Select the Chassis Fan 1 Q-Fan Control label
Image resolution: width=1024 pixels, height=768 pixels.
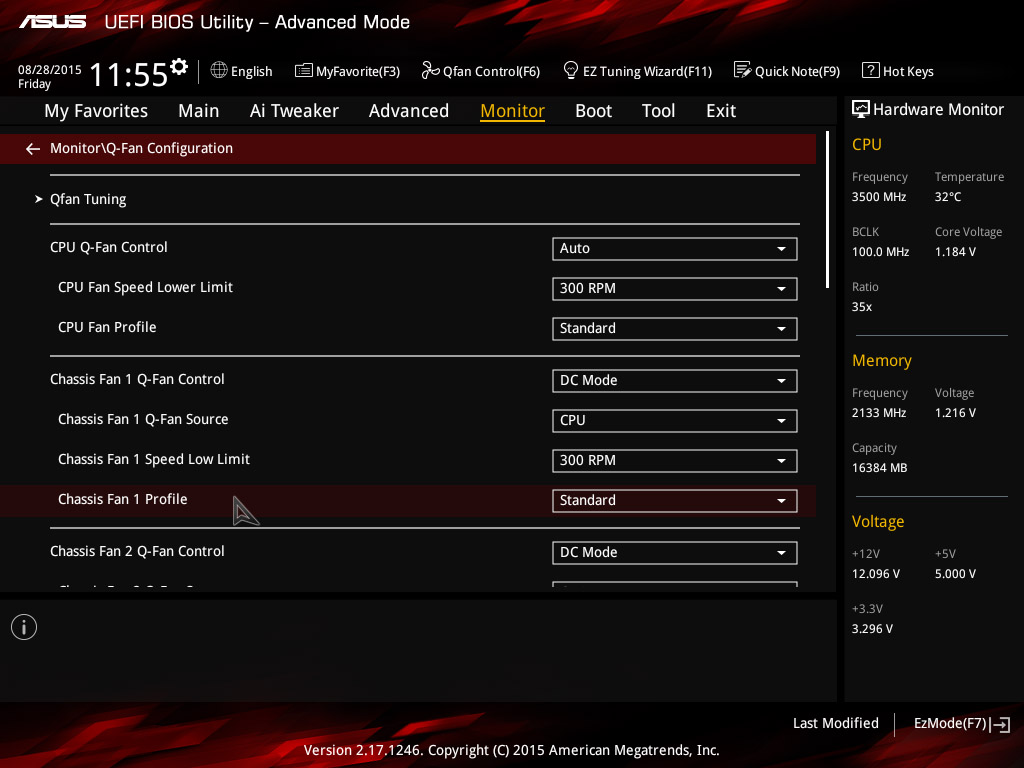(x=137, y=379)
